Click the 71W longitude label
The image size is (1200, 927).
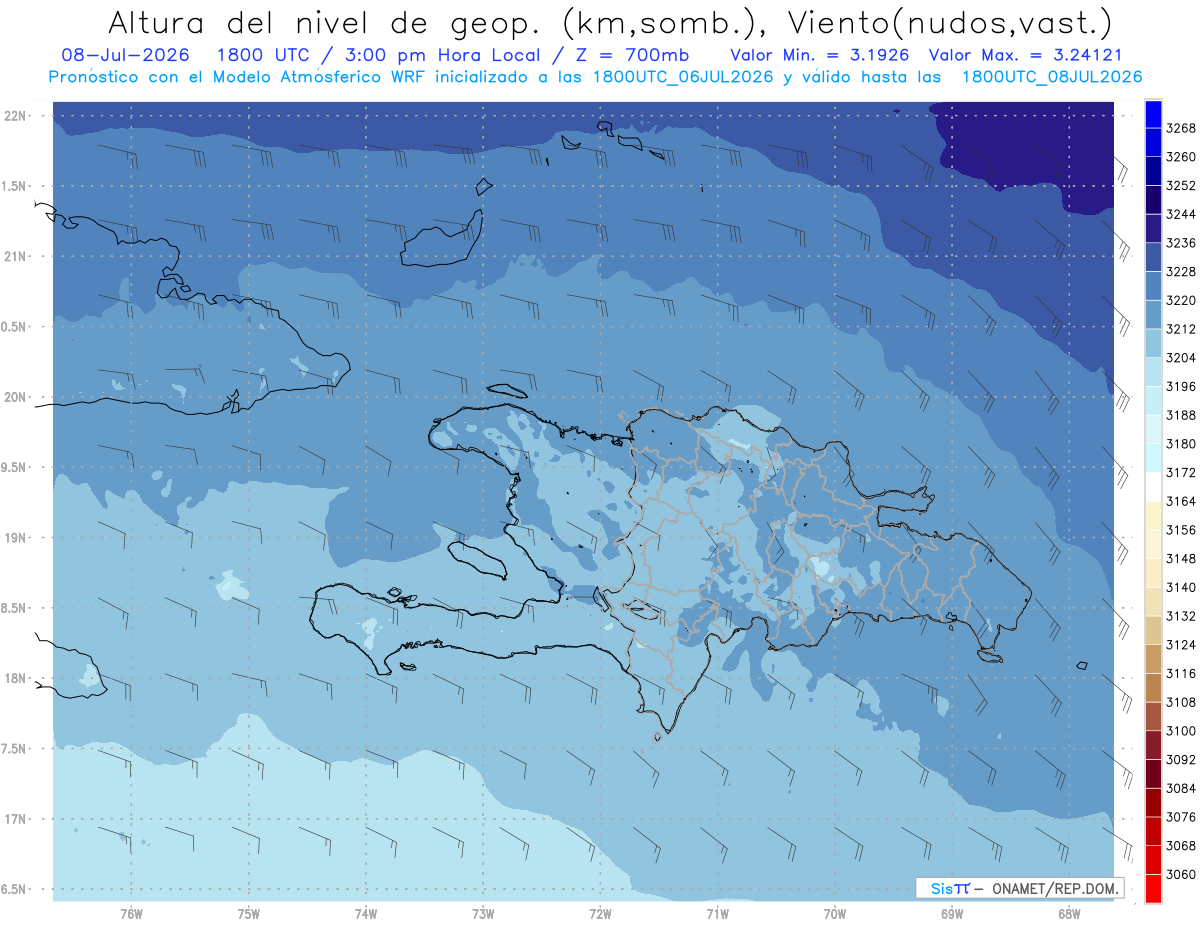[x=717, y=913]
